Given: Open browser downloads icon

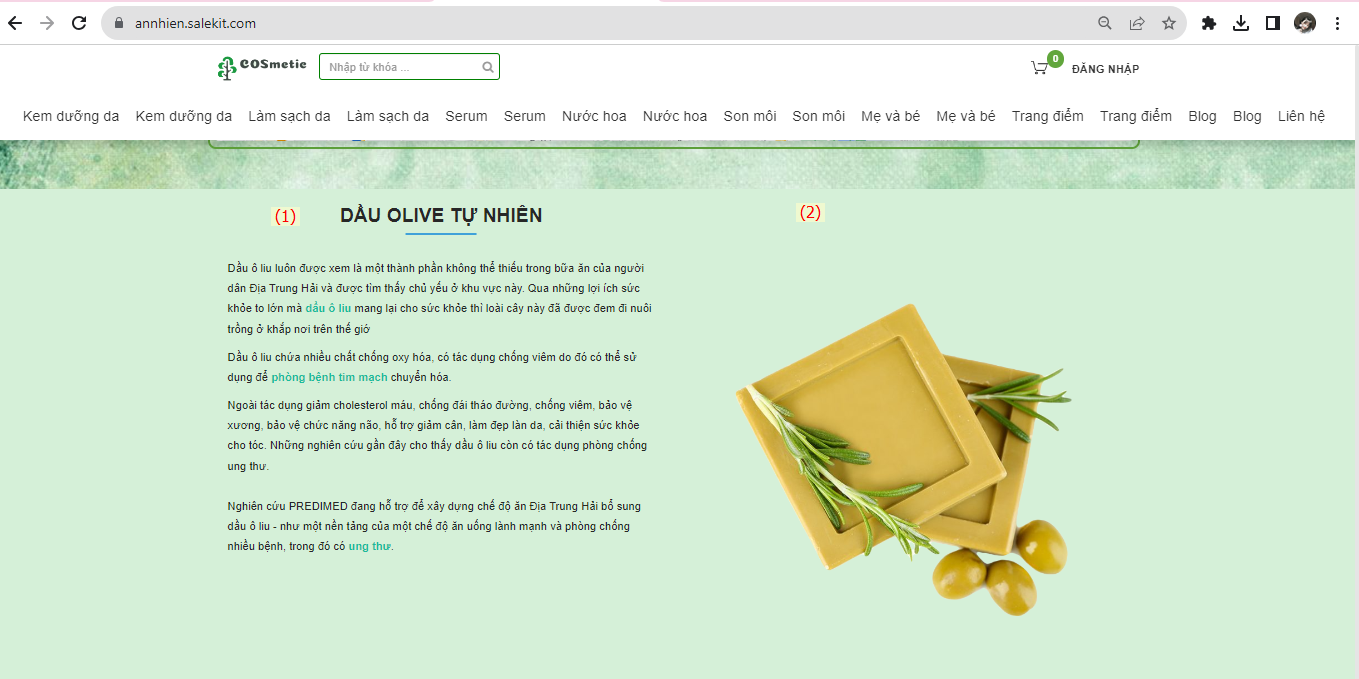Looking at the screenshot, I should click(1241, 23).
